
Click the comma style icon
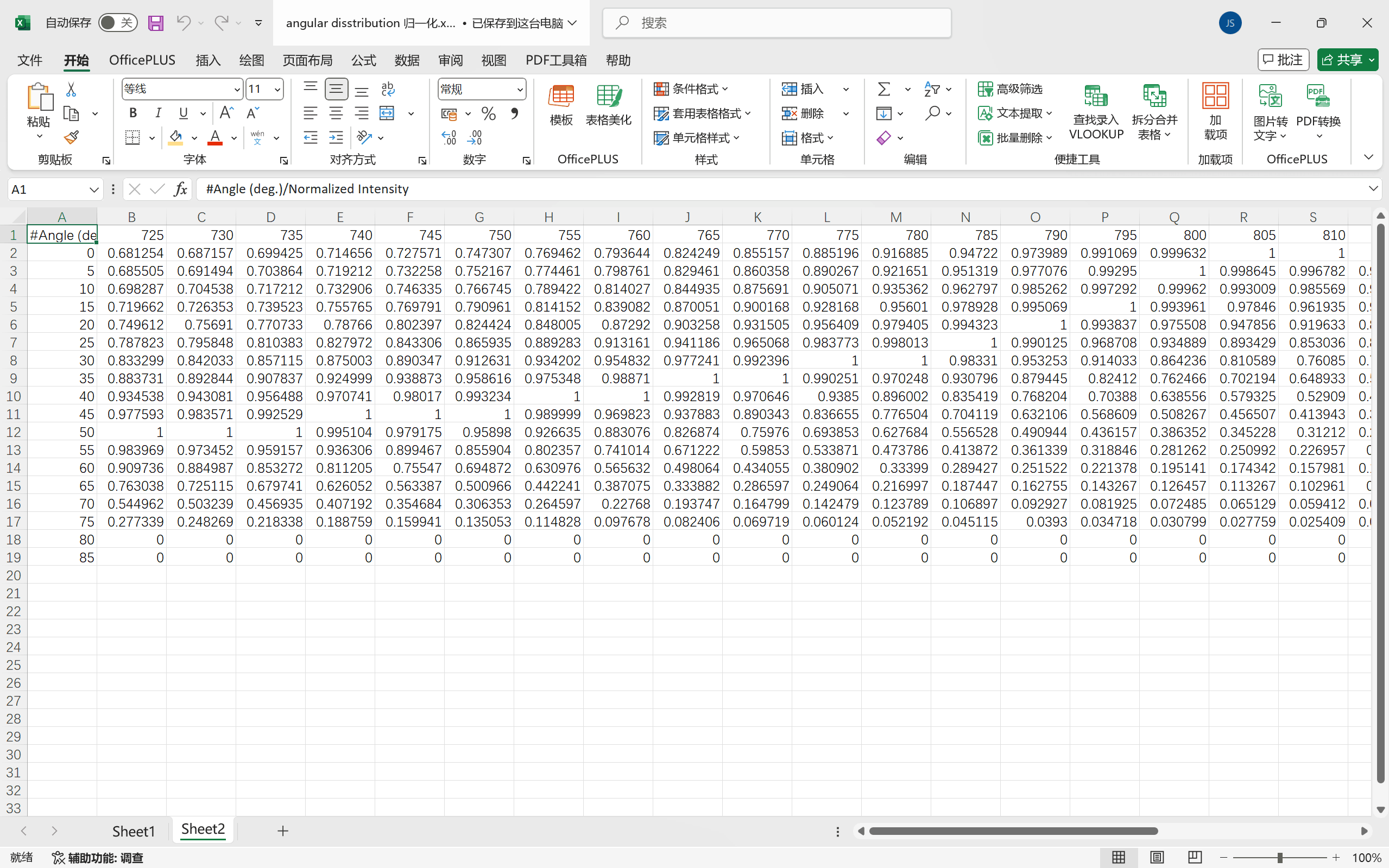tap(515, 113)
